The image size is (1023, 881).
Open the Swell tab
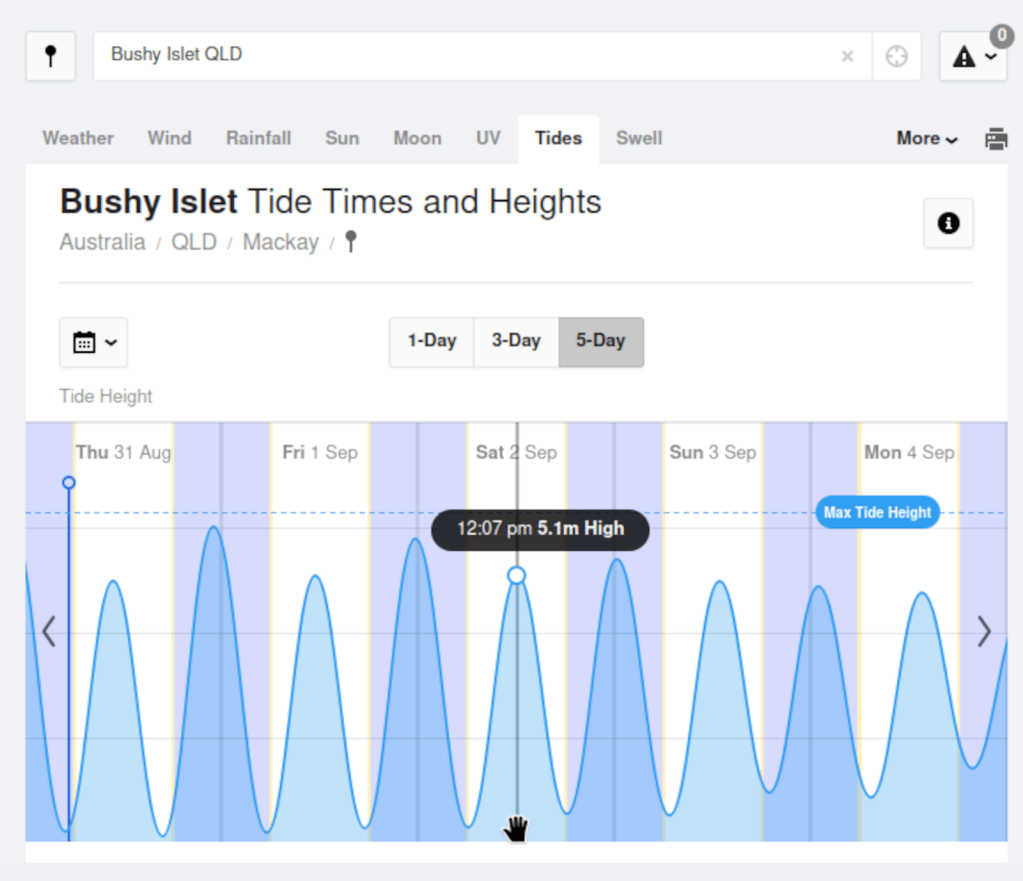(639, 139)
